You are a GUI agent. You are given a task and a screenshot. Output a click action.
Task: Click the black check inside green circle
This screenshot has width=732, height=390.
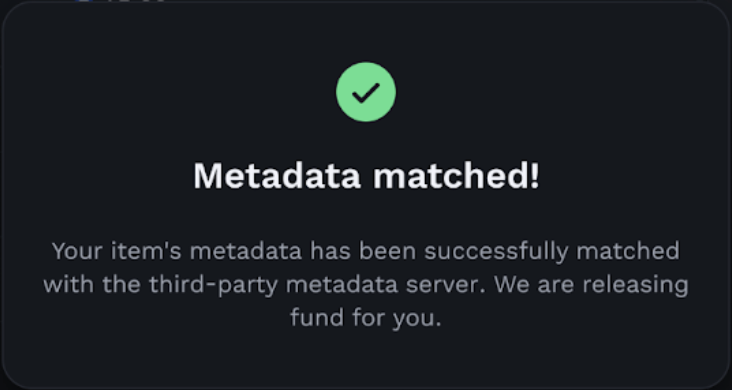366,92
